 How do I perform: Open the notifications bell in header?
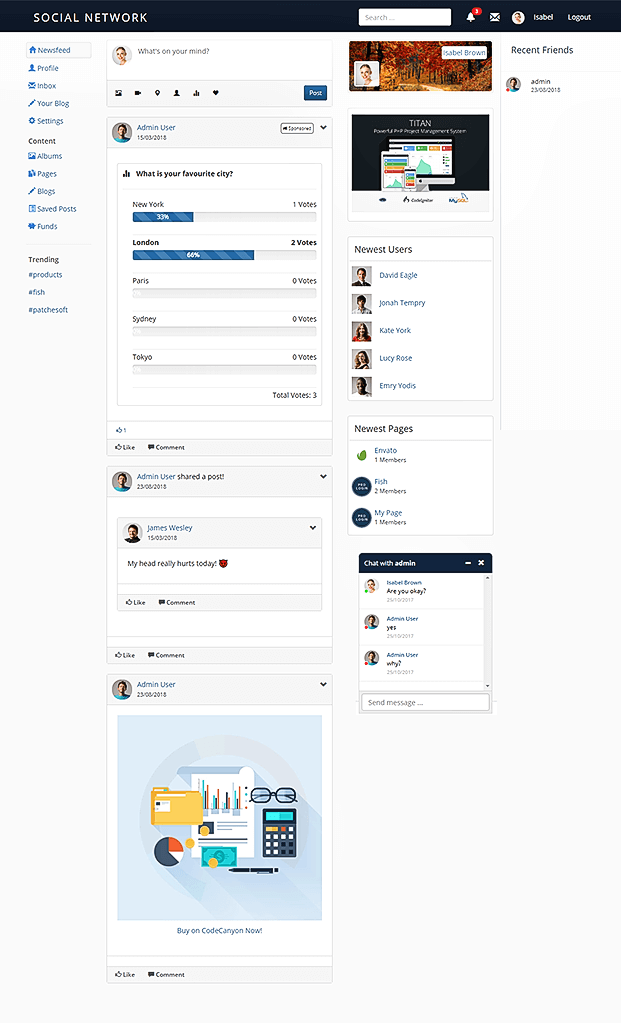point(471,17)
